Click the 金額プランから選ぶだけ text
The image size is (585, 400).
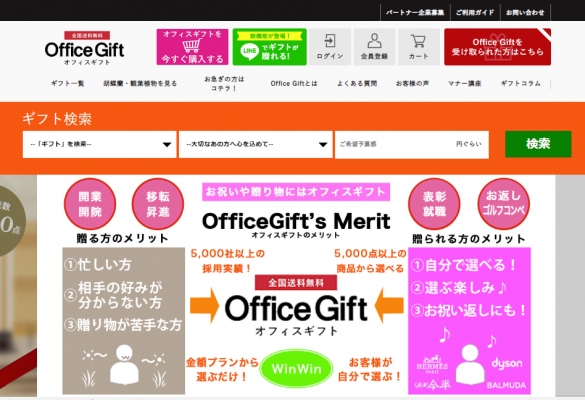pyautogui.click(x=222, y=369)
